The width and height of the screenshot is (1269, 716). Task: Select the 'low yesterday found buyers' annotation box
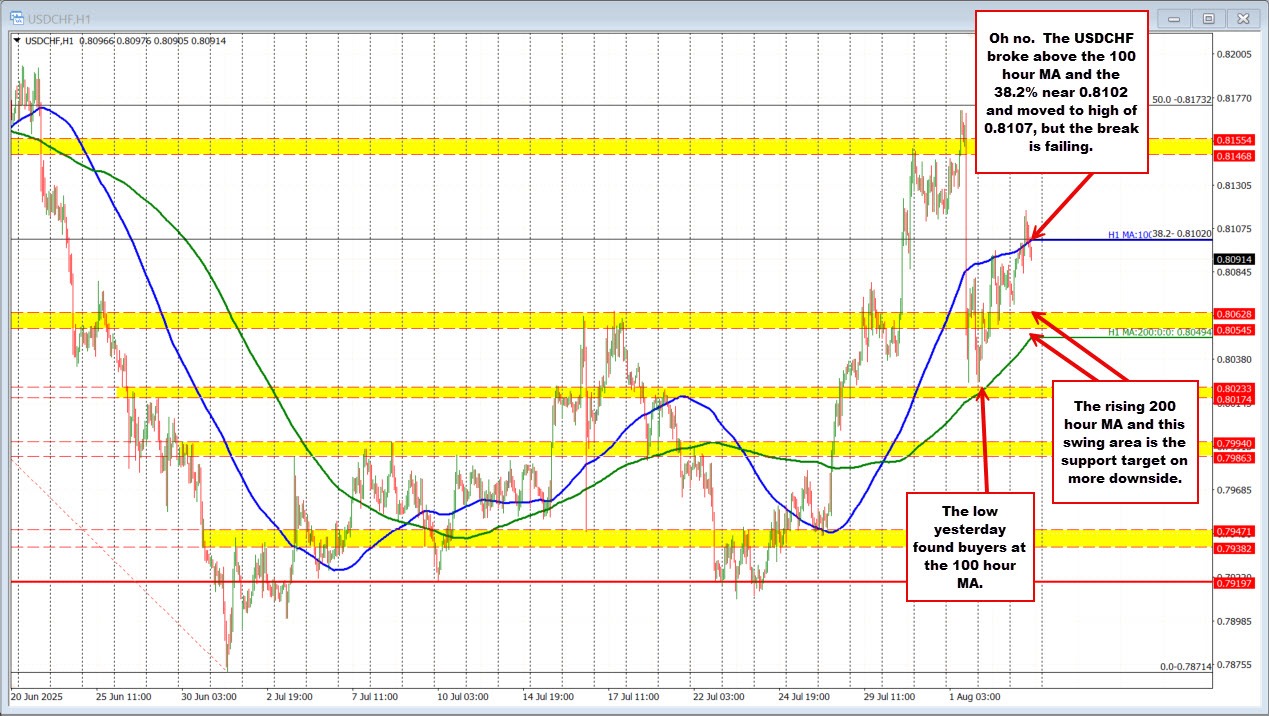pyautogui.click(x=969, y=547)
